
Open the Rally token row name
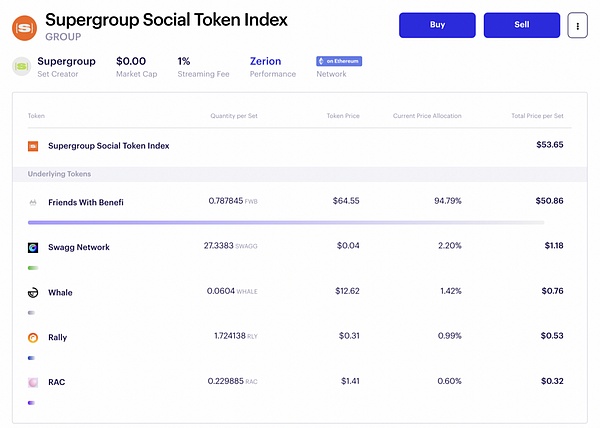(x=58, y=338)
